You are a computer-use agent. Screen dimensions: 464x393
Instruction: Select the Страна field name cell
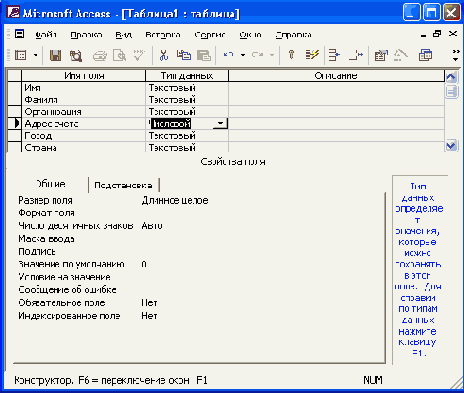pos(84,147)
